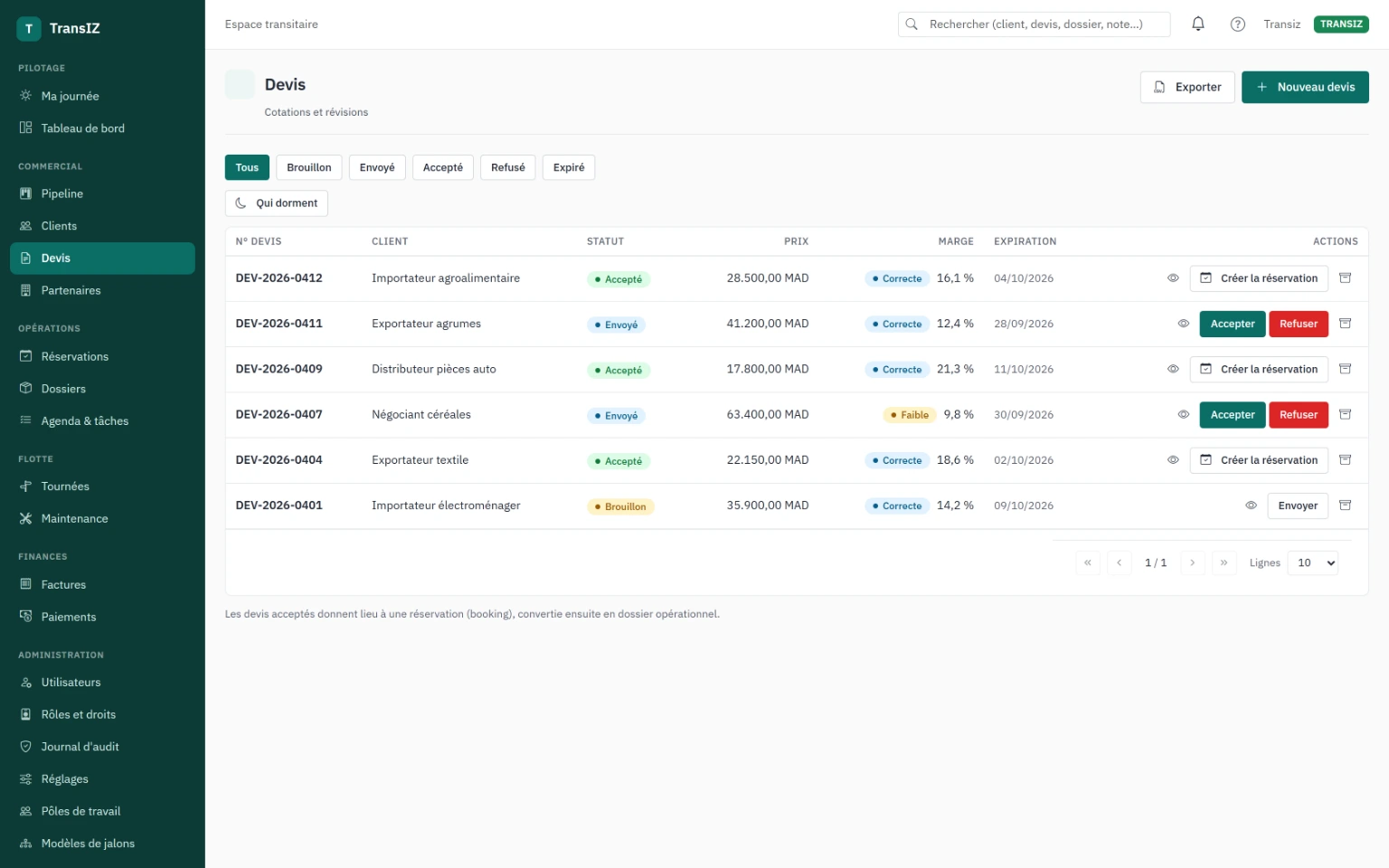Go to last page of results
1389x868 pixels.
1224,562
